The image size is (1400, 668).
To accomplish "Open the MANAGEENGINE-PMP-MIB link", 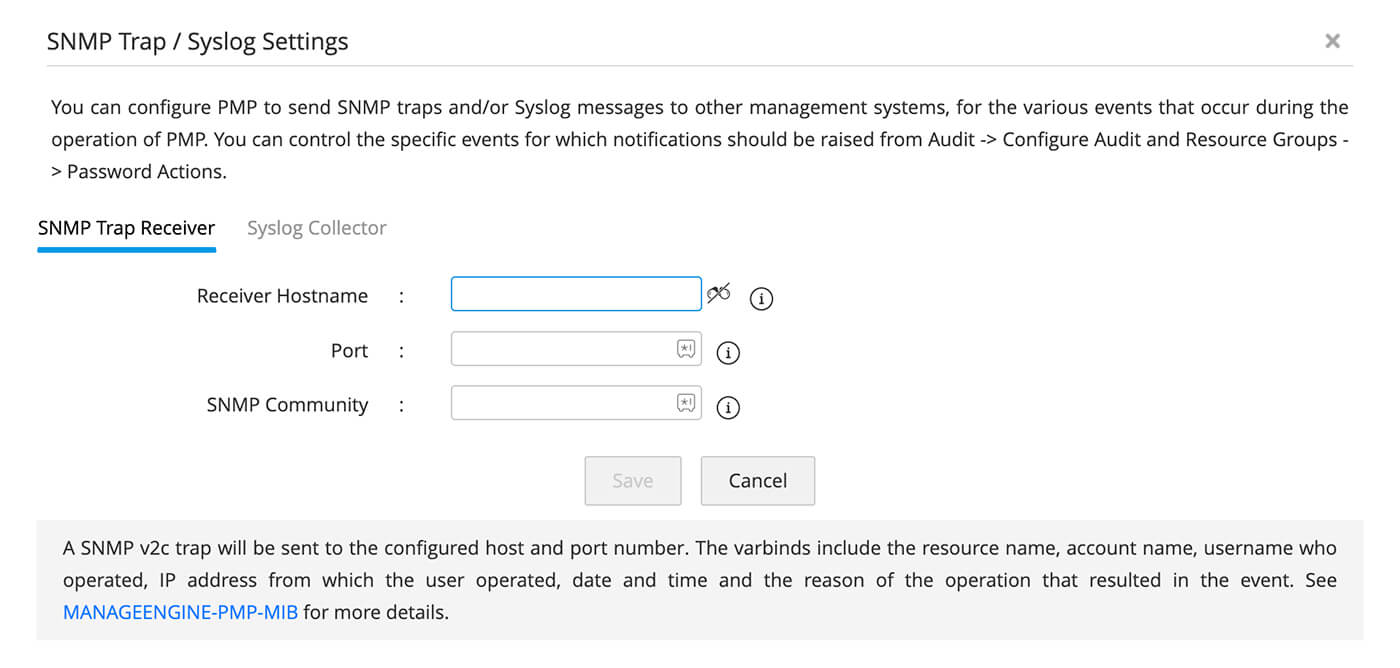I will click(x=180, y=612).
